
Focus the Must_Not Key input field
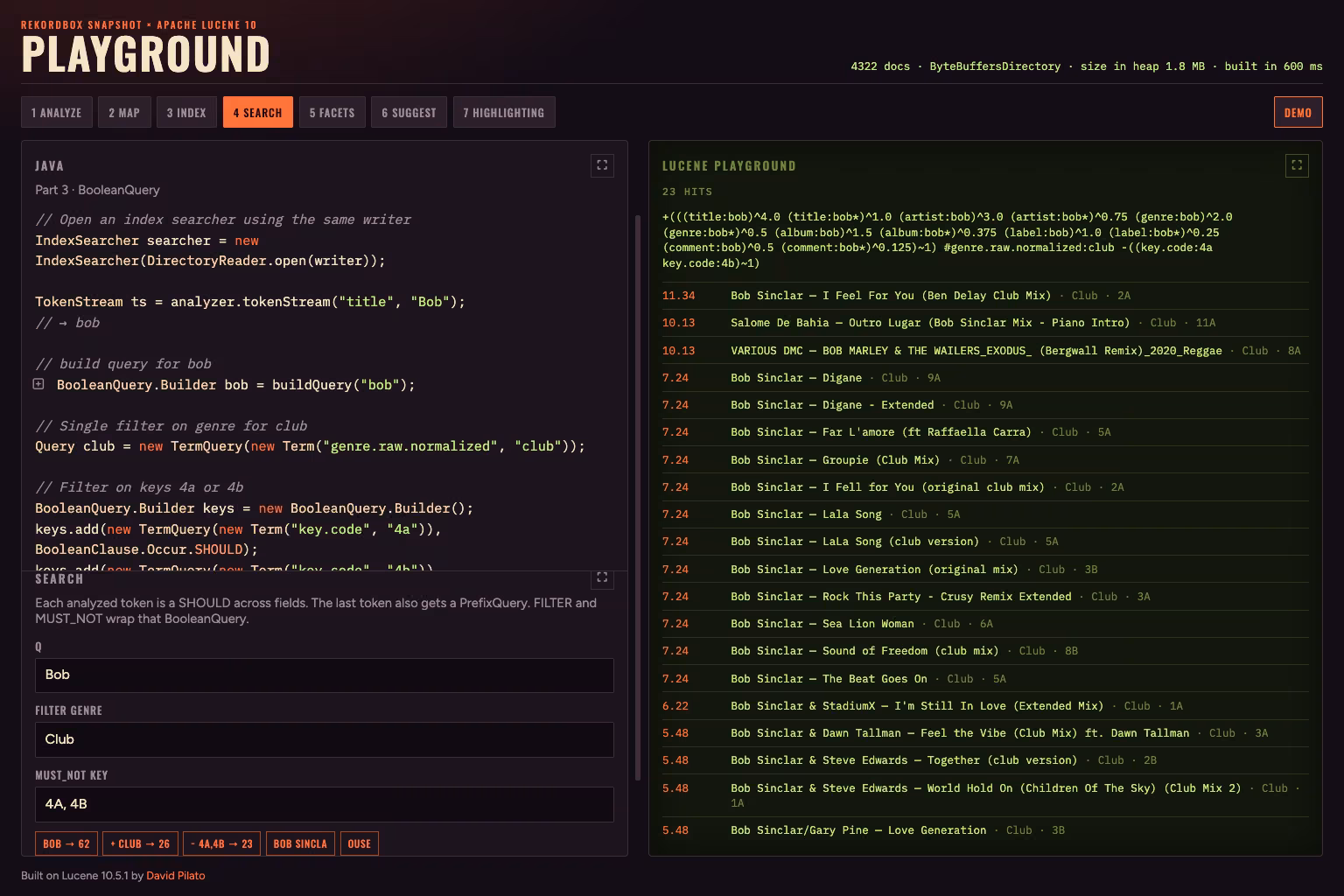pyautogui.click(x=325, y=804)
